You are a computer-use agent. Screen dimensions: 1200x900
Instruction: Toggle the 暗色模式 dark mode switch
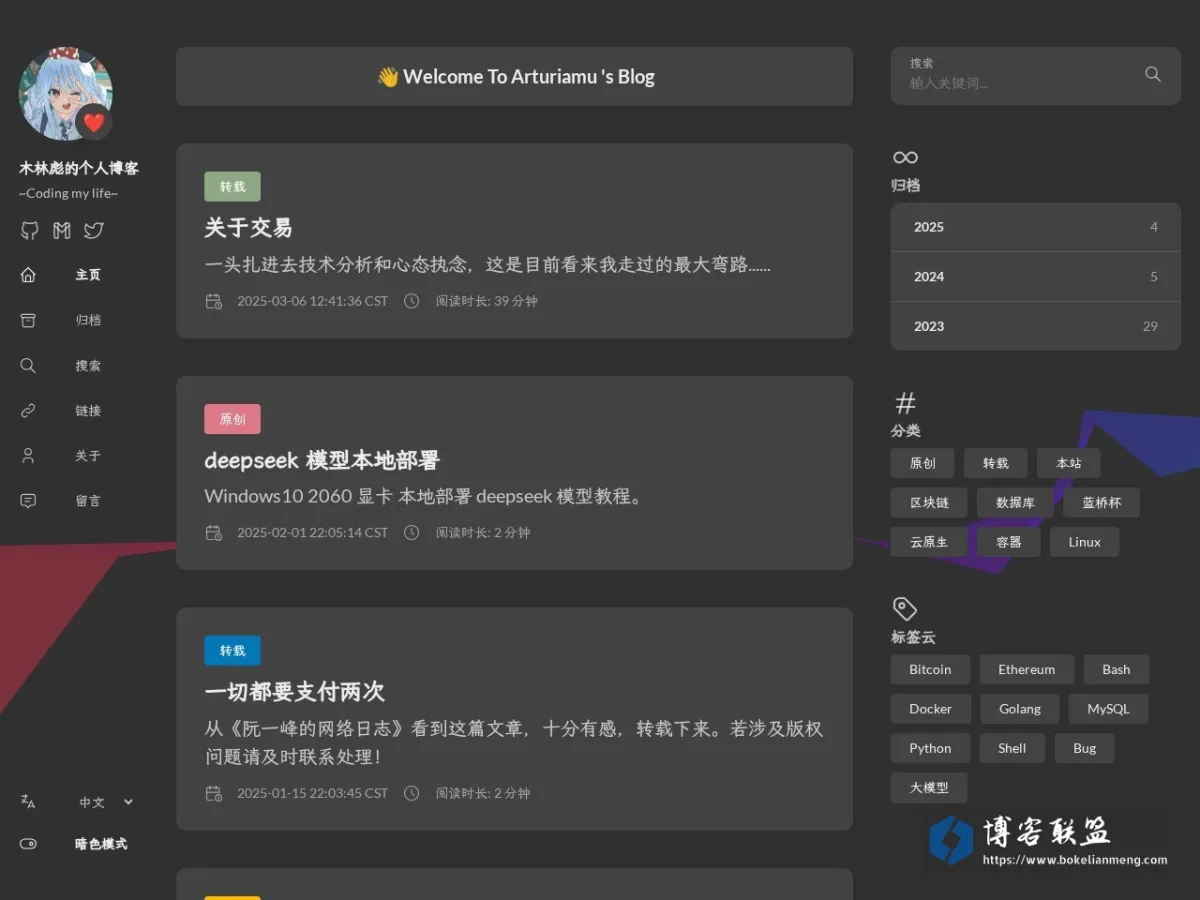pyautogui.click(x=28, y=844)
